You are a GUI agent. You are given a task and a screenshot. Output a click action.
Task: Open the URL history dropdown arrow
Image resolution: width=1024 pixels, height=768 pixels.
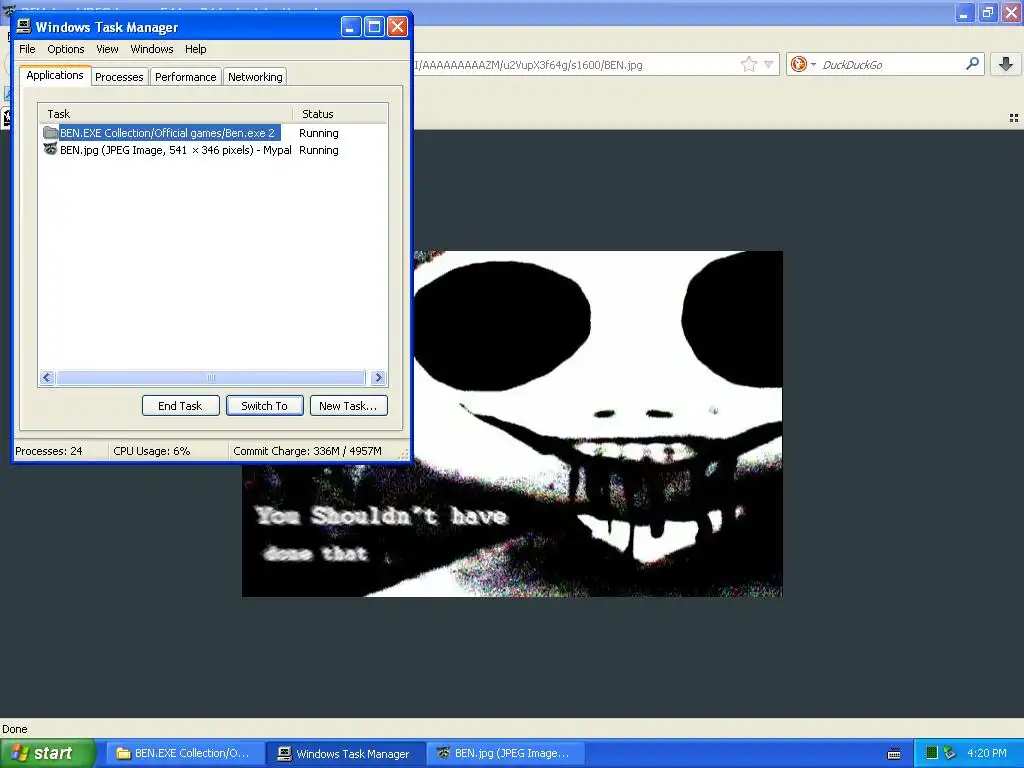[769, 64]
